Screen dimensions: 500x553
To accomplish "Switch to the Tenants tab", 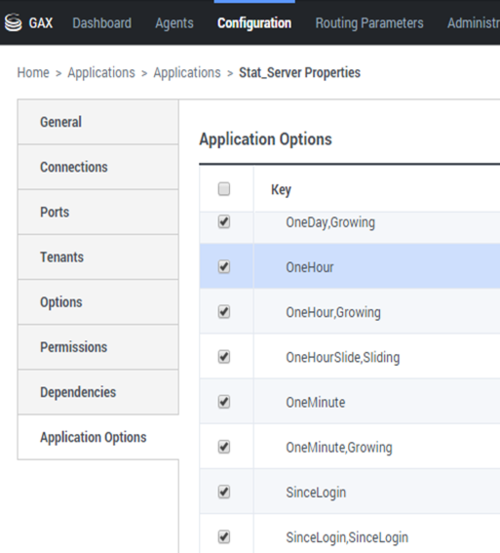I will [x=98, y=257].
